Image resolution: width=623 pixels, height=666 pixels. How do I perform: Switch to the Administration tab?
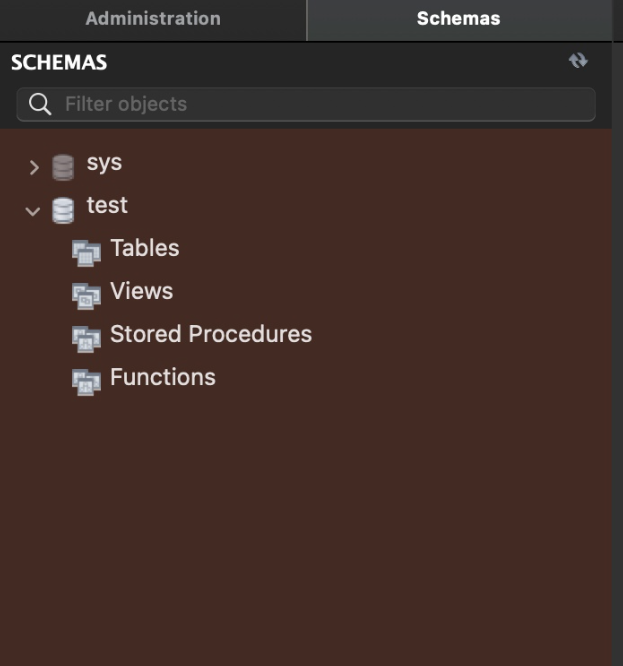(x=152, y=19)
